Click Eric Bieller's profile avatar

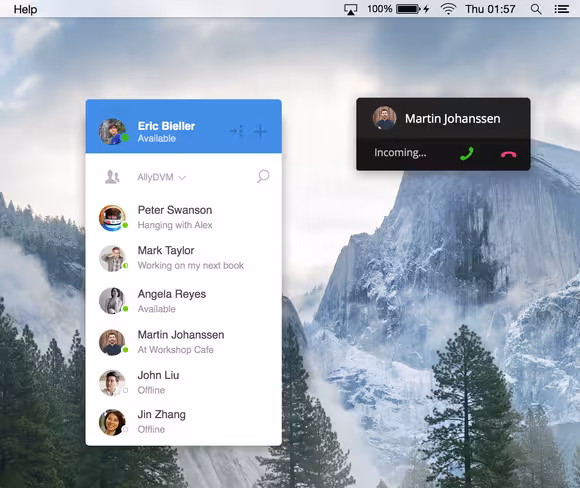112,131
